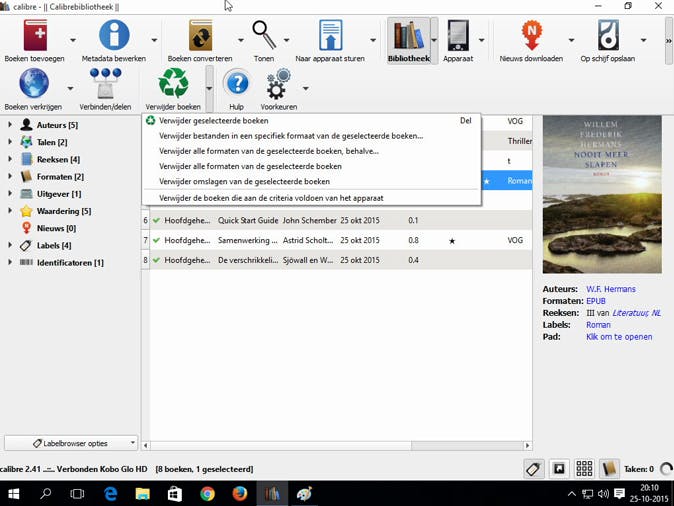
Task: Open Metadata bewerken tool
Action: pos(113,36)
